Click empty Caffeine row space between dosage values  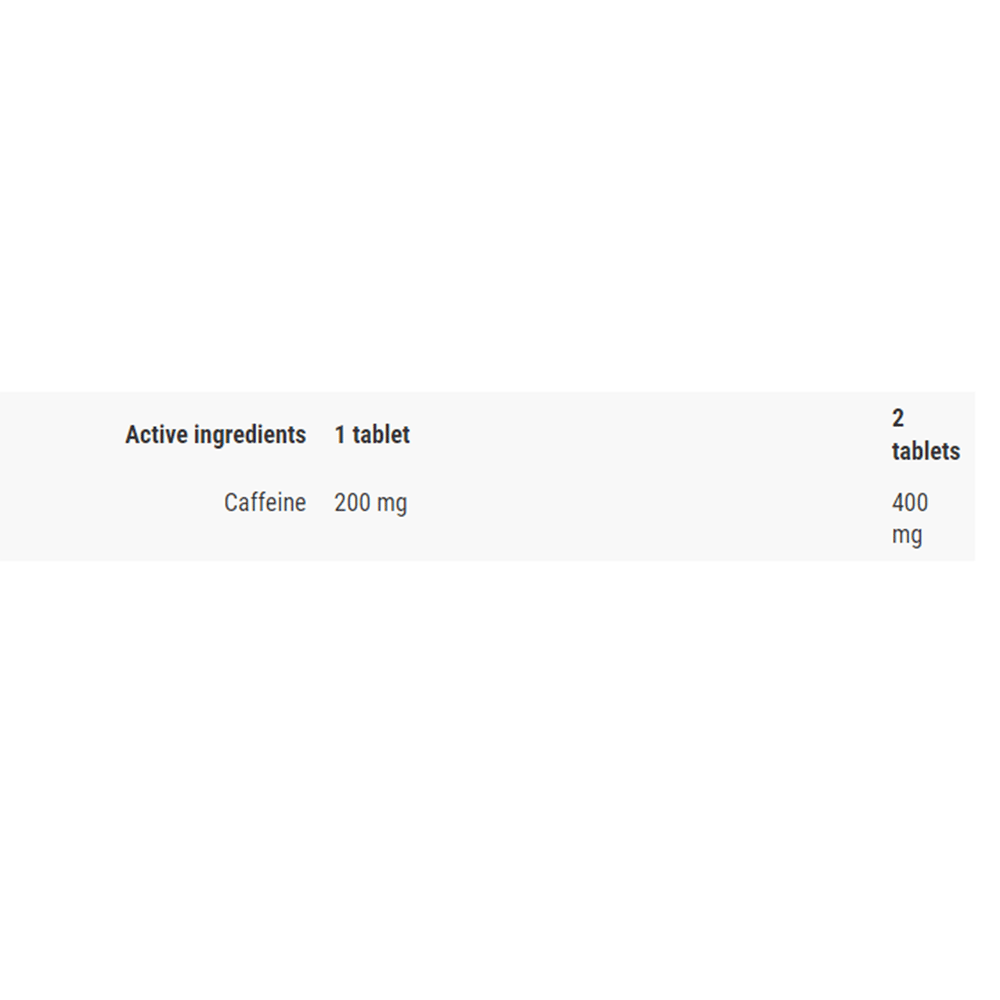[651, 518]
